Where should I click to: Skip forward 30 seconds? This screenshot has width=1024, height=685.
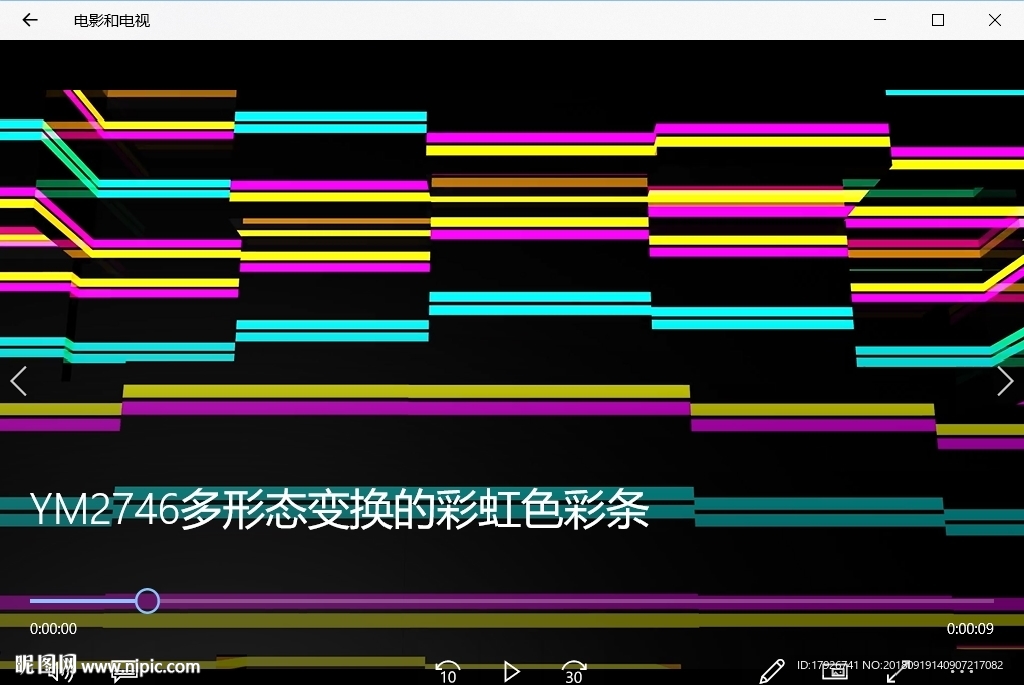point(574,672)
